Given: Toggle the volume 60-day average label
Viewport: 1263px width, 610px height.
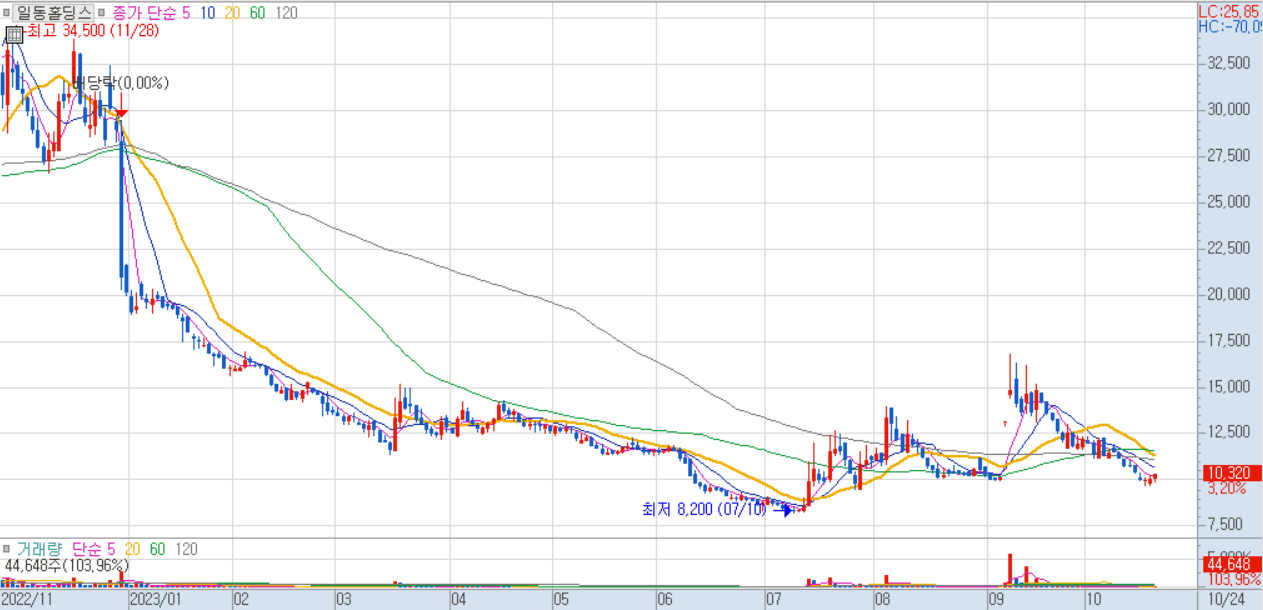Looking at the screenshot, I should (x=157, y=549).
